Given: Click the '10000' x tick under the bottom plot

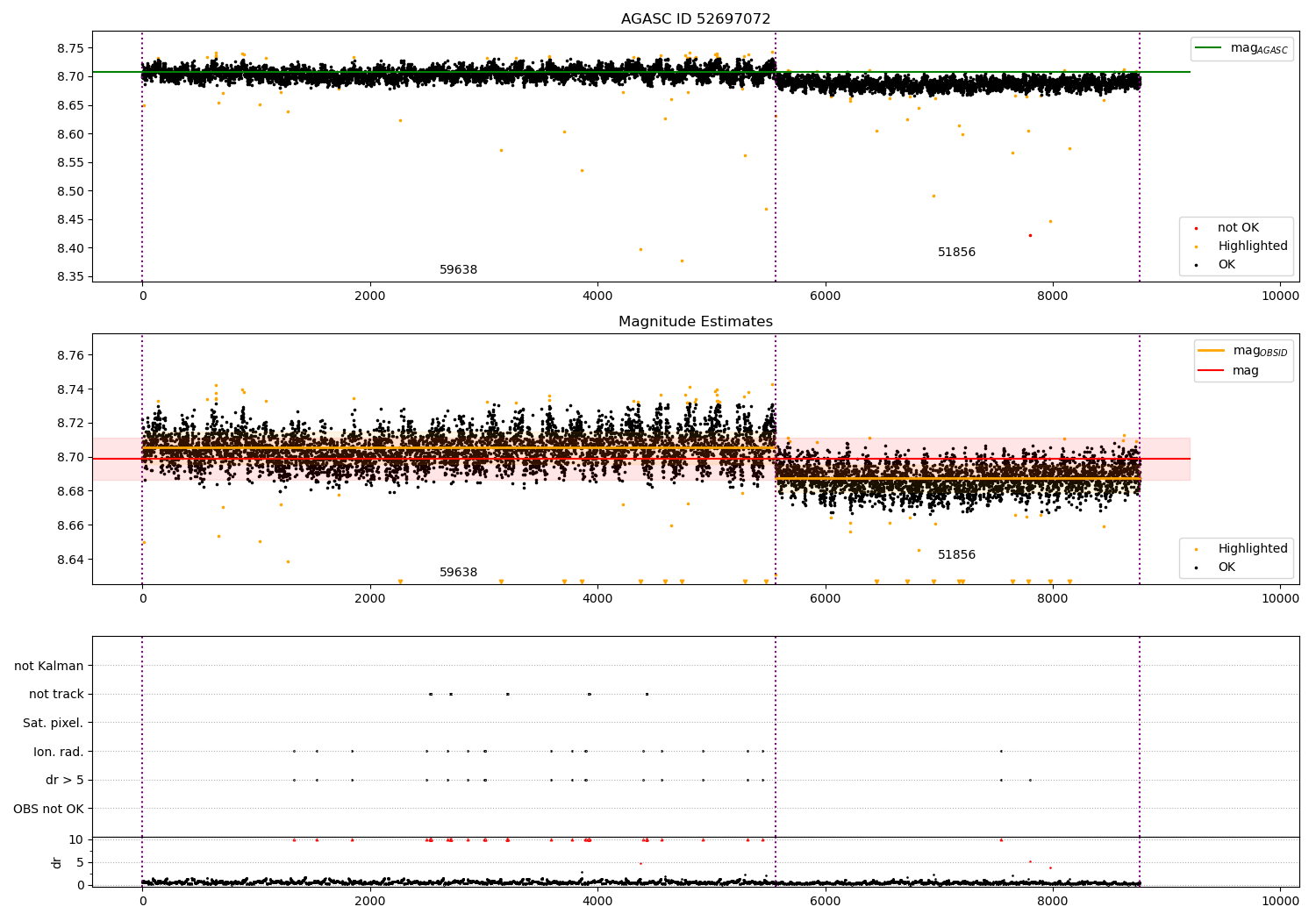Looking at the screenshot, I should [x=1280, y=902].
